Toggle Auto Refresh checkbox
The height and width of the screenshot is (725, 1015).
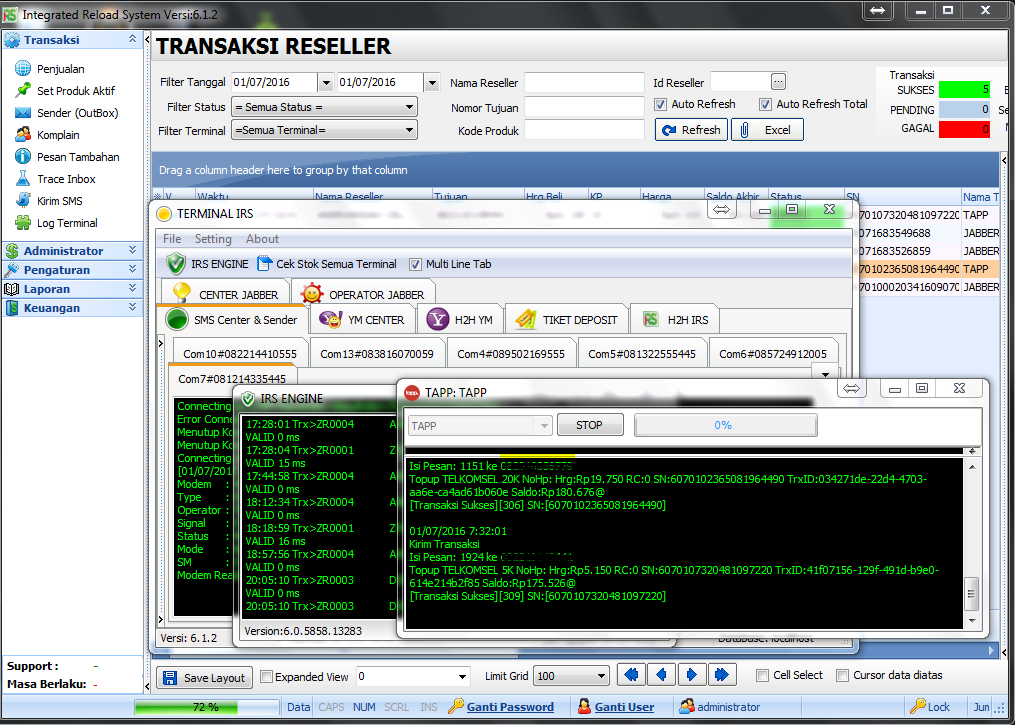(x=660, y=104)
